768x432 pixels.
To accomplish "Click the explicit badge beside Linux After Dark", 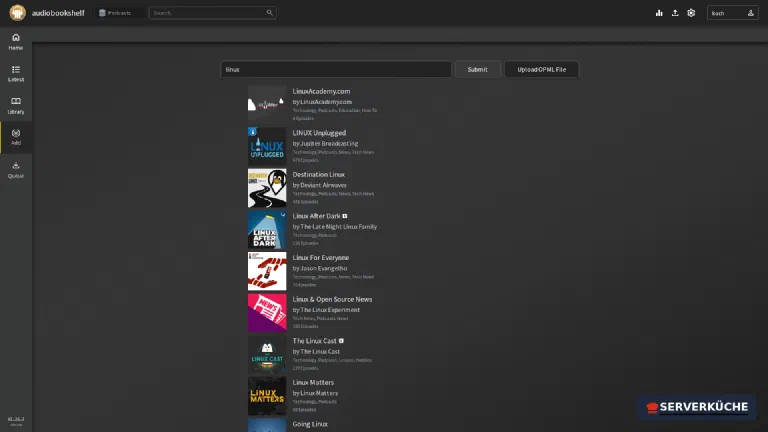I will point(345,216).
